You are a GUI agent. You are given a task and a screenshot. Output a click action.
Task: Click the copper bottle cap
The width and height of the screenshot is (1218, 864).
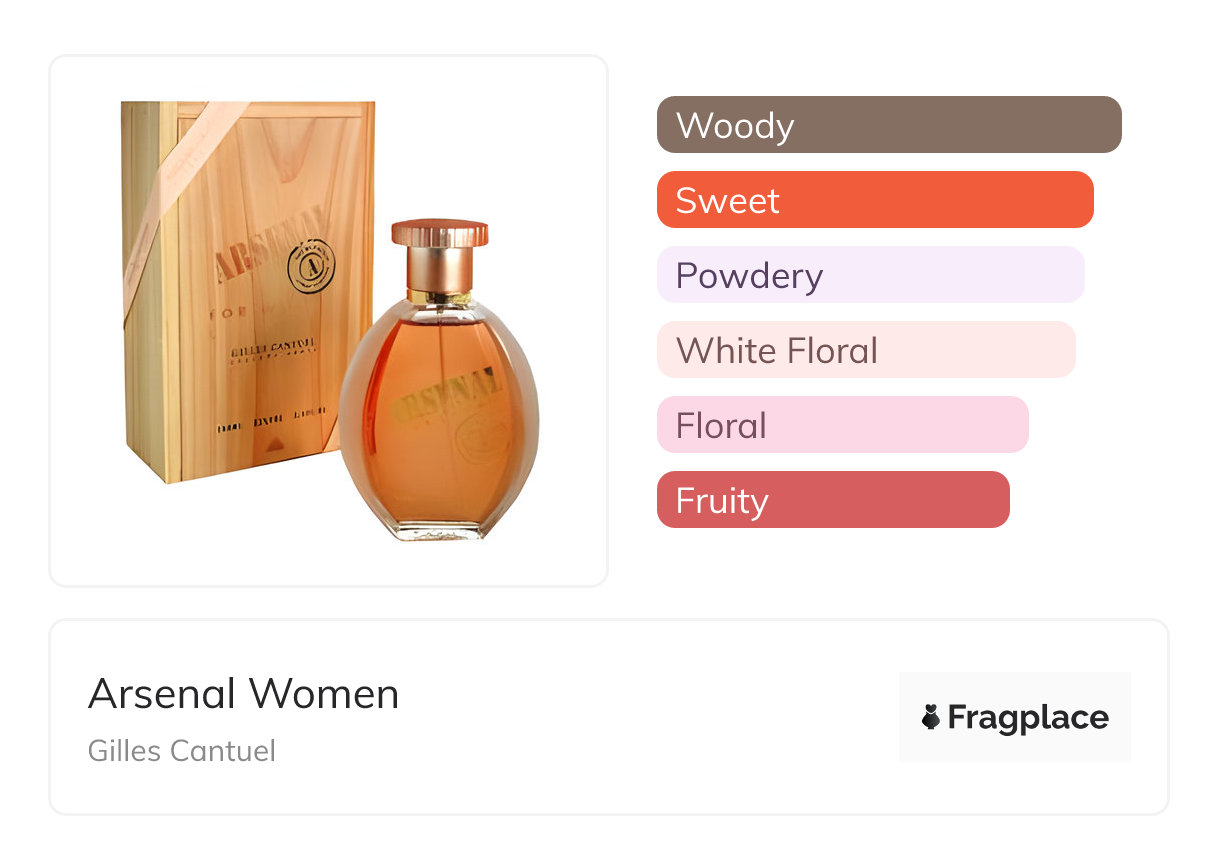click(439, 234)
